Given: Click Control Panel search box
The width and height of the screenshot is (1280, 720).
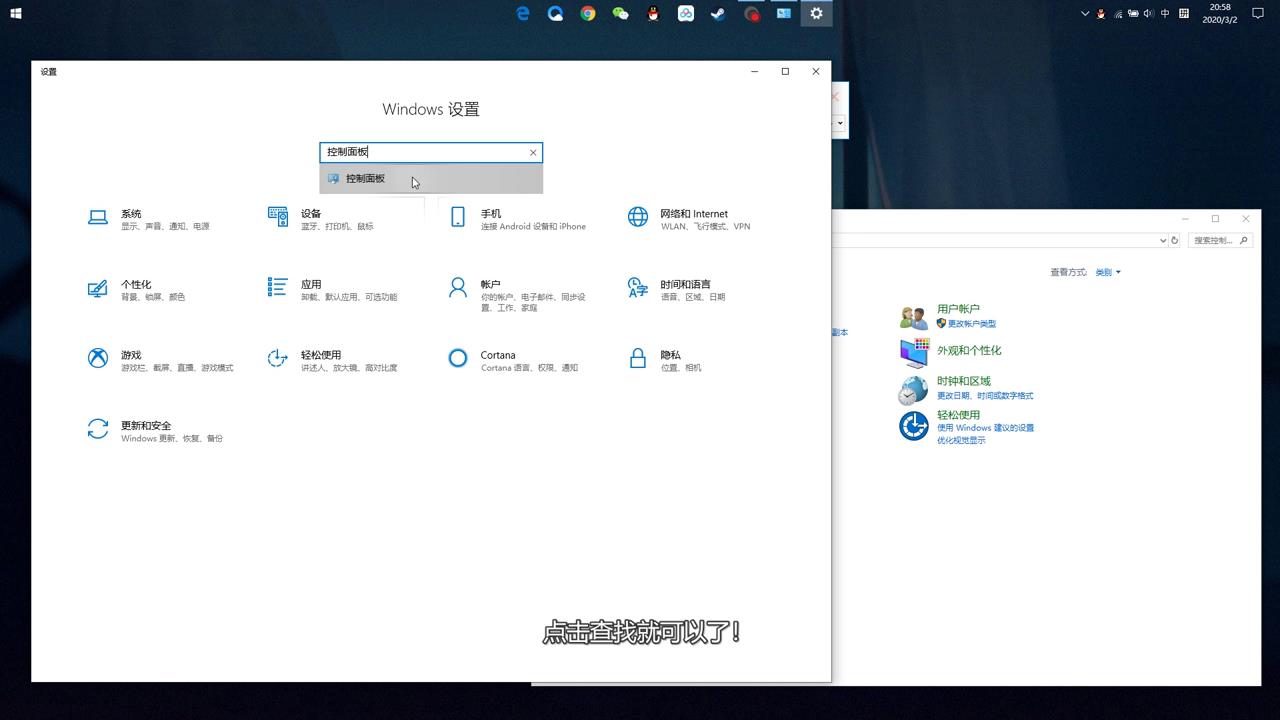Looking at the screenshot, I should (1218, 241).
